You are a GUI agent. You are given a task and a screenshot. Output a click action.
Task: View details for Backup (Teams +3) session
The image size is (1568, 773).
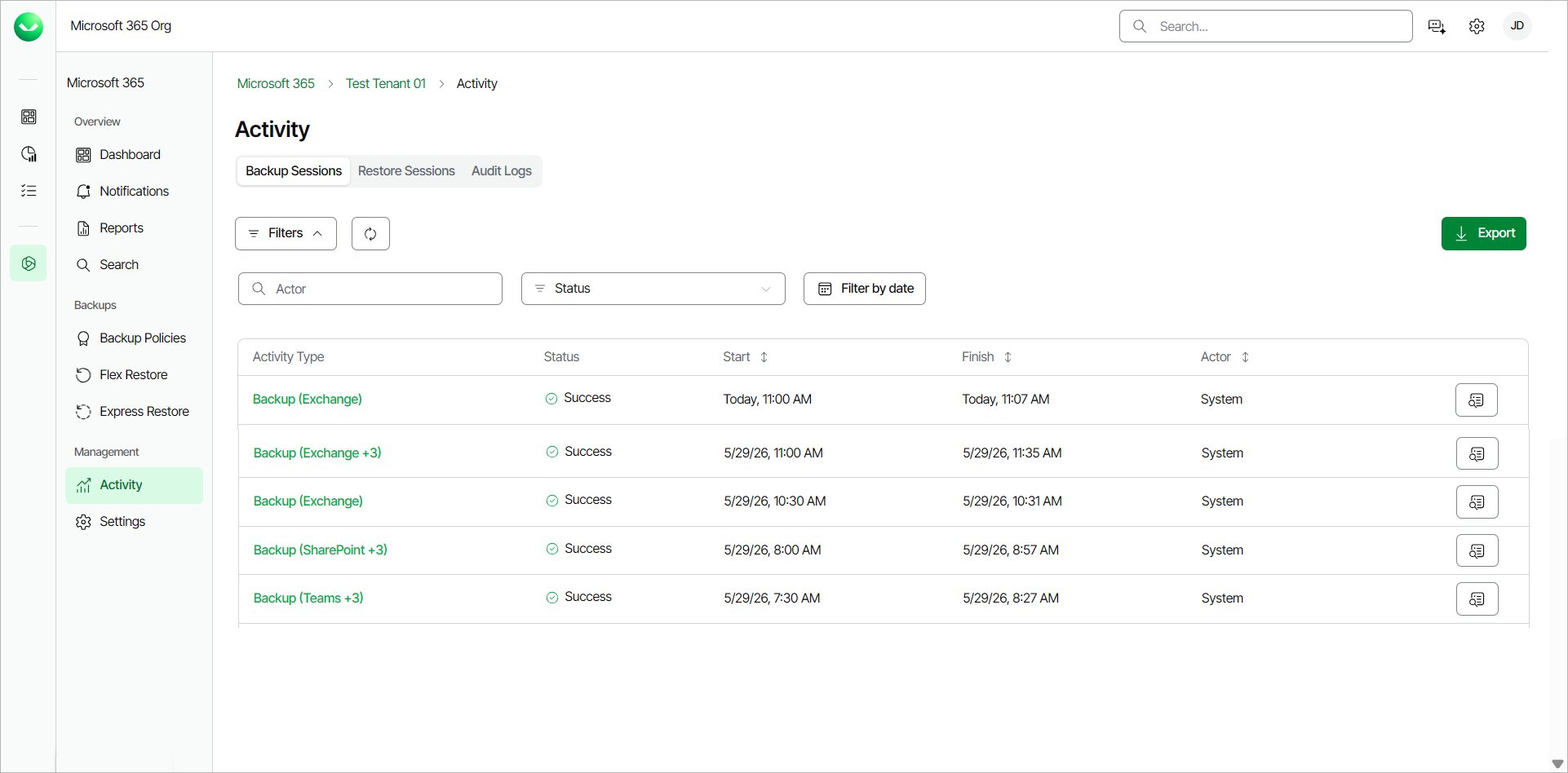click(x=1477, y=599)
